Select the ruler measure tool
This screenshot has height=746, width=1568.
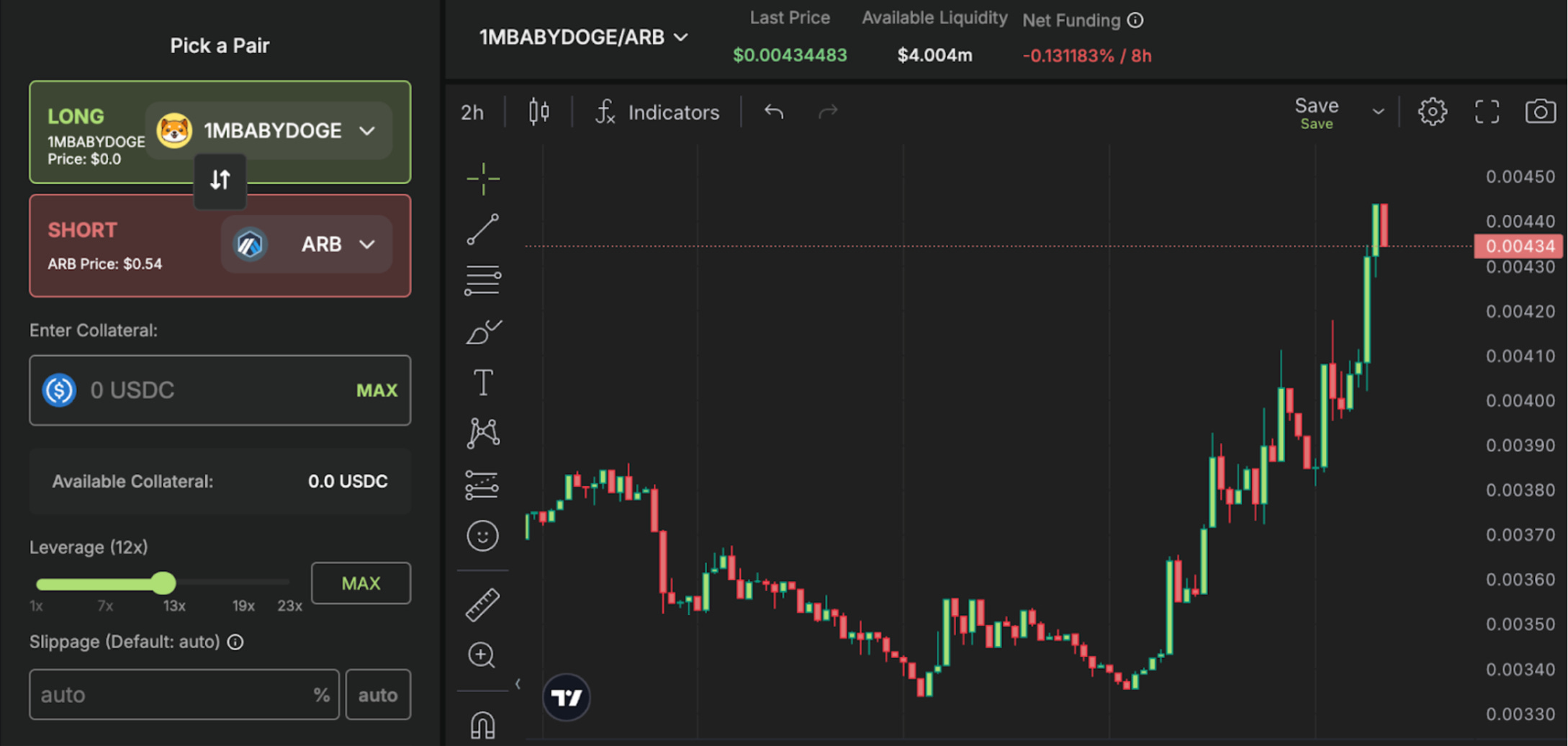pos(482,605)
